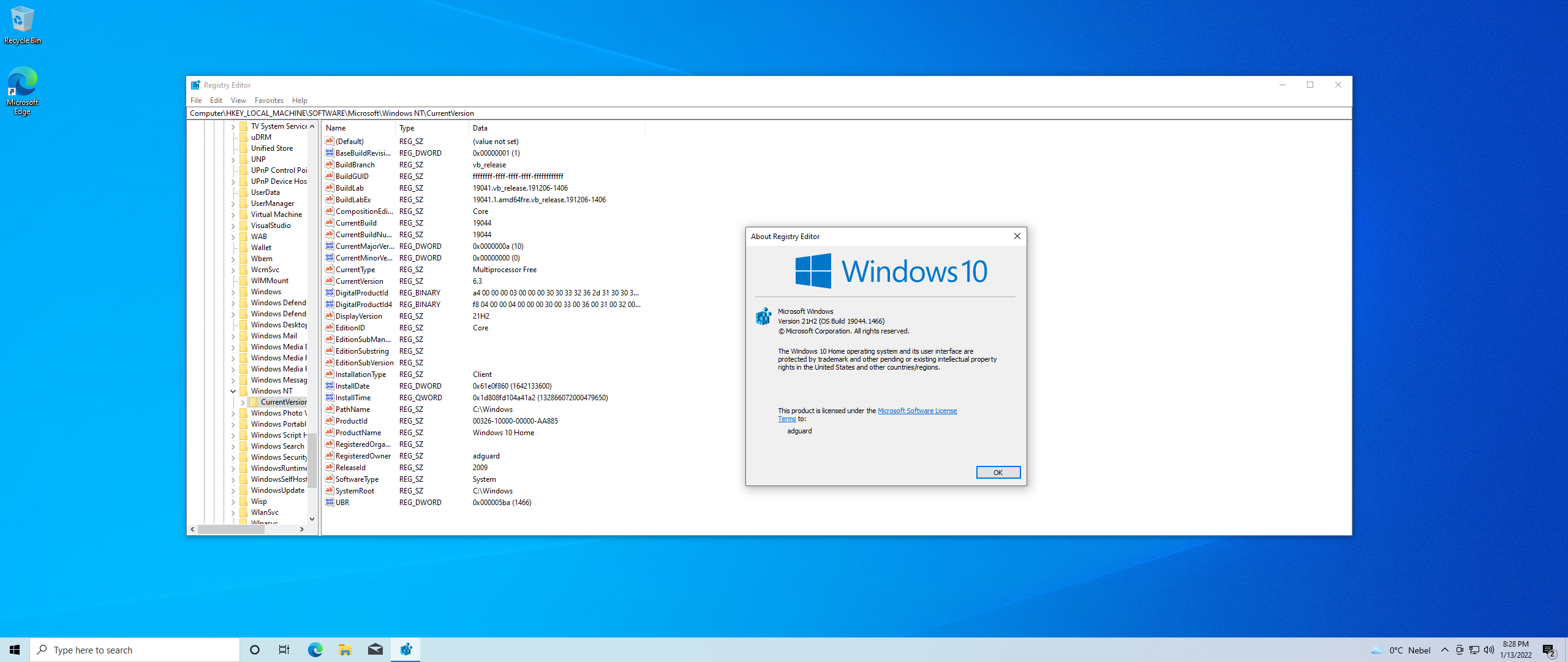Open File Explorer from the taskbar
This screenshot has width=1568, height=662.
(x=345, y=650)
